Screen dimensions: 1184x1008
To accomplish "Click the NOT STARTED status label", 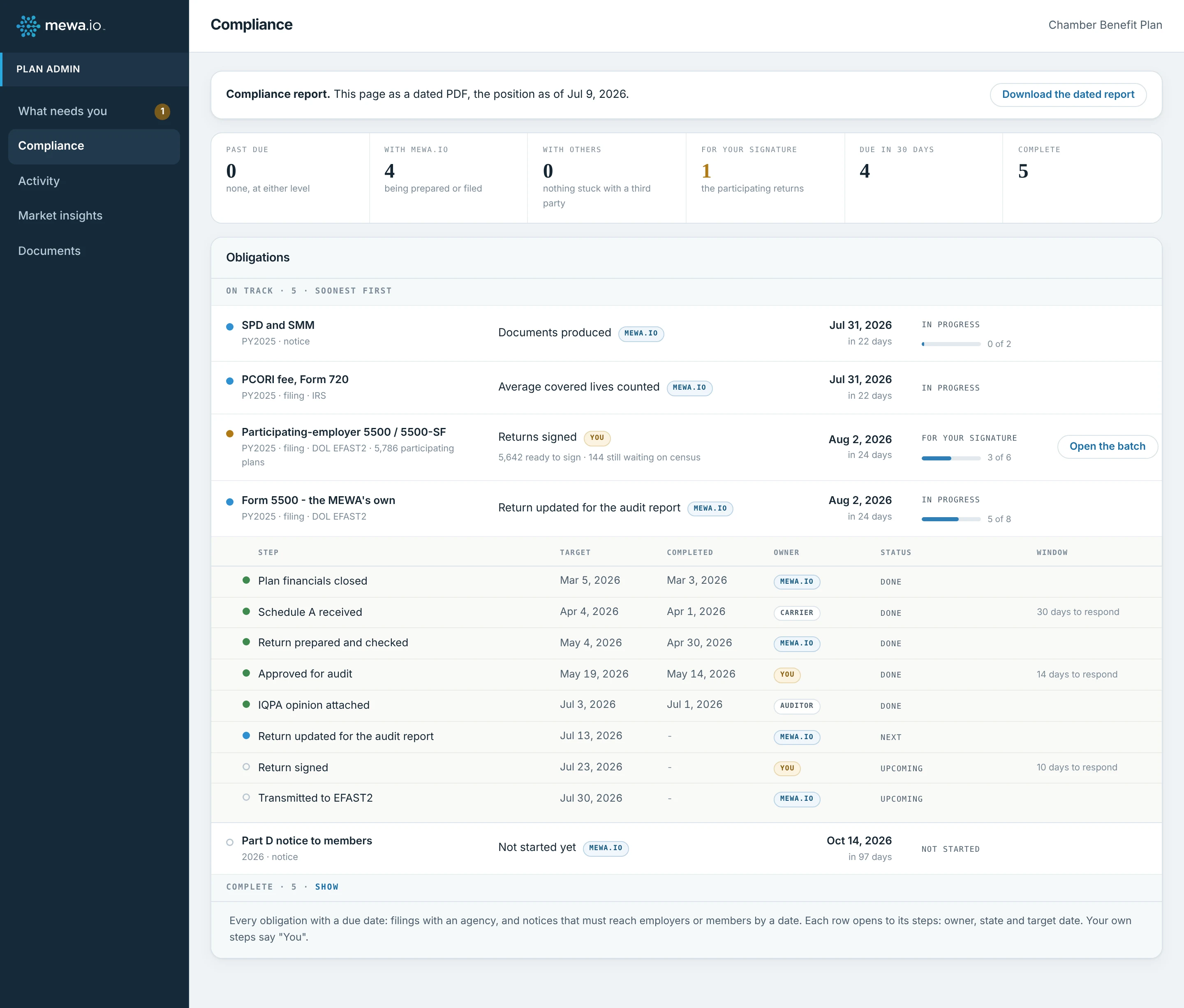I will click(x=950, y=849).
